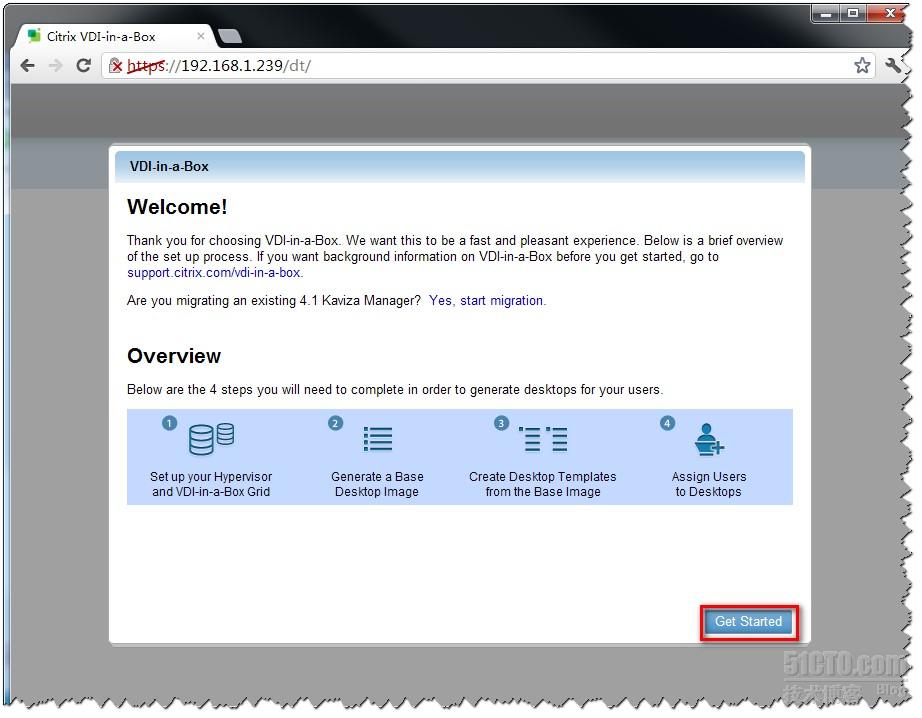Click the assign users person icon

point(709,439)
